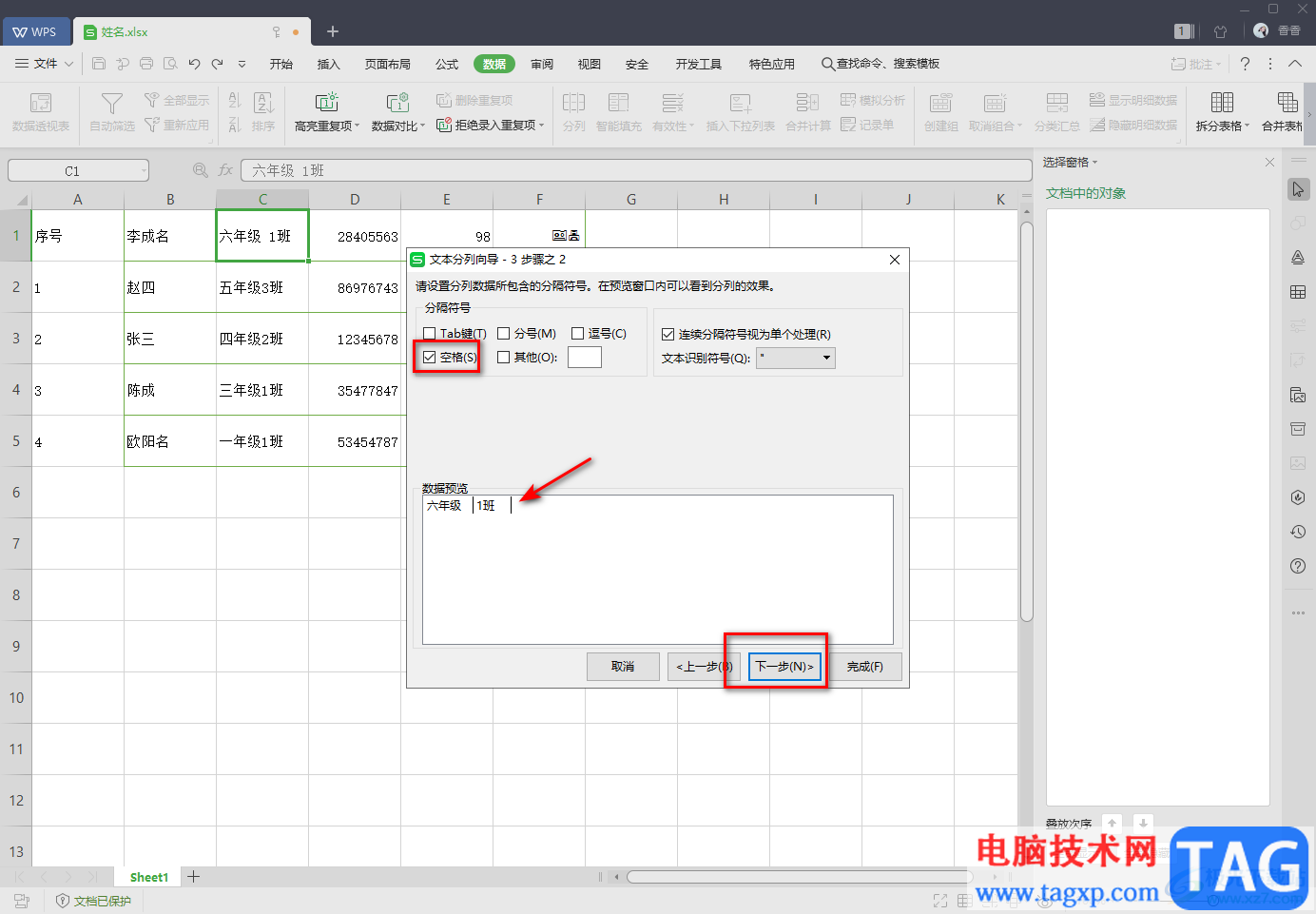Toggle the 逗号(C) comma checkbox
1316x914 pixels.
577,334
